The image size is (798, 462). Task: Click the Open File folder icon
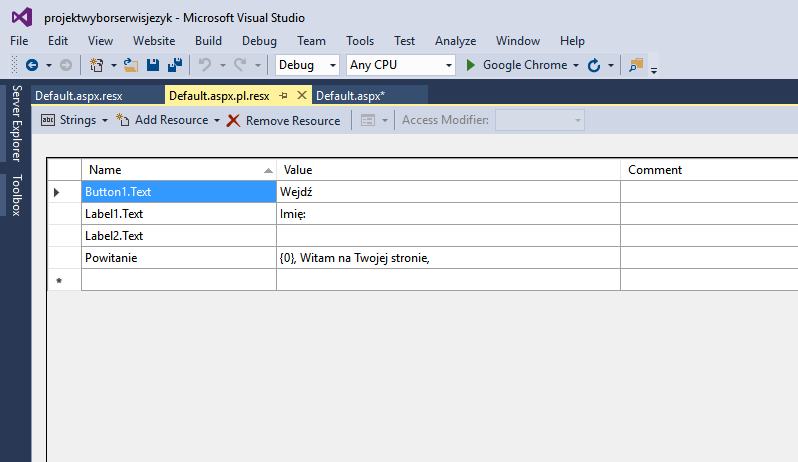131,65
